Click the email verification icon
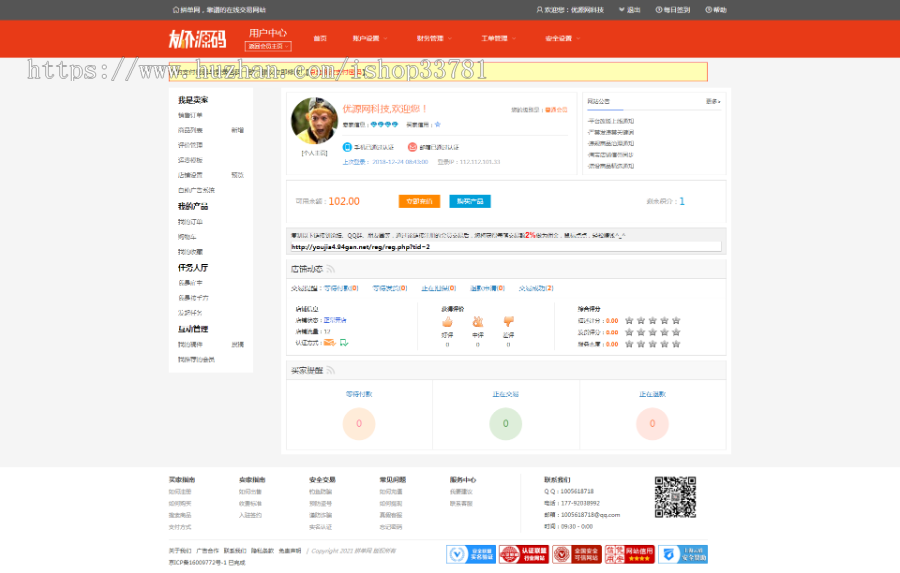This screenshot has width=900, height=573. pyautogui.click(x=412, y=147)
